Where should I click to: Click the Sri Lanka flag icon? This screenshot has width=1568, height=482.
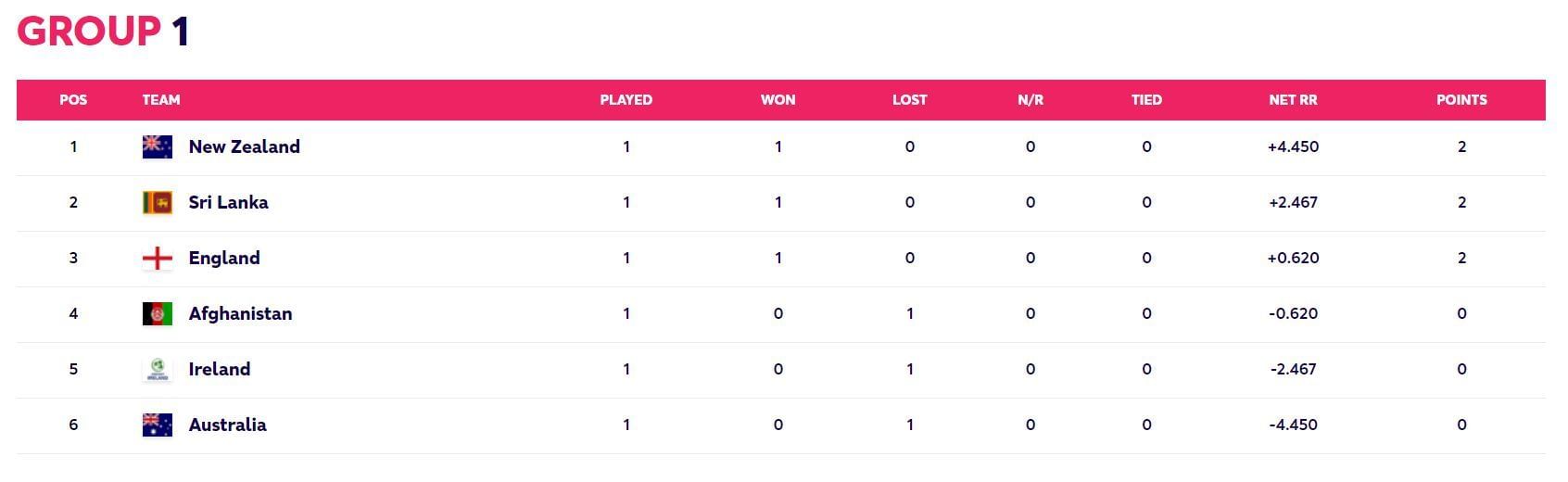(x=158, y=202)
